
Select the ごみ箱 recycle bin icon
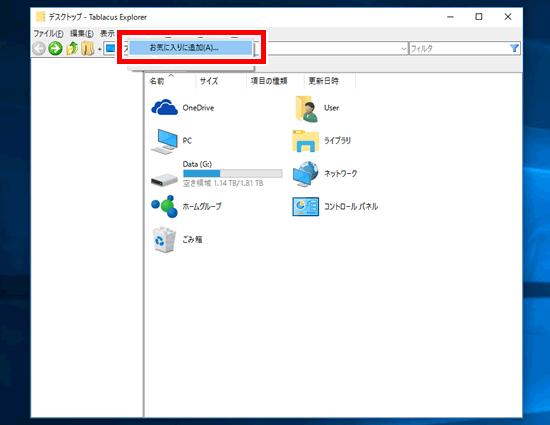[164, 240]
